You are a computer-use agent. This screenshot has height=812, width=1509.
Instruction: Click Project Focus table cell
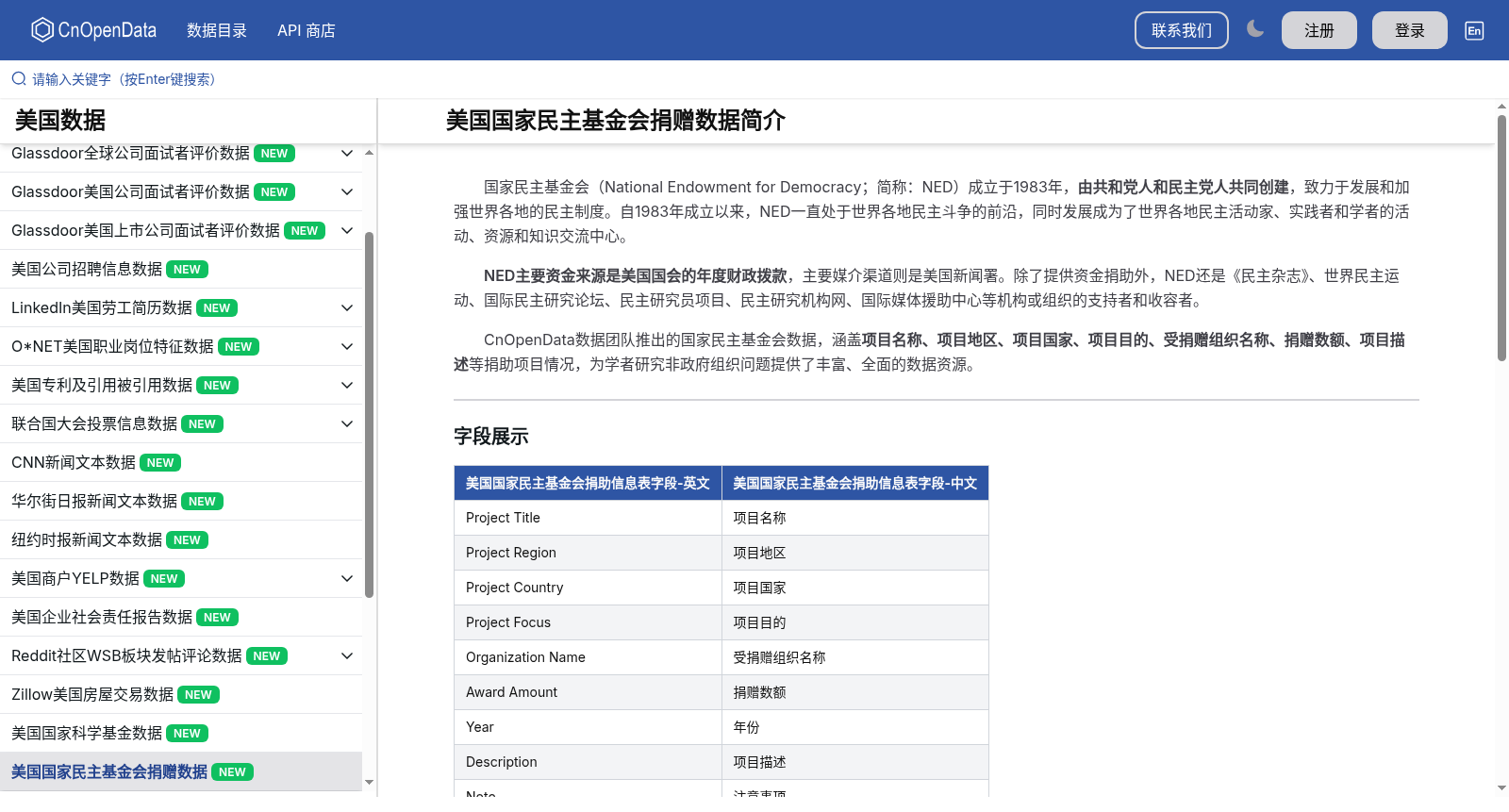[588, 622]
